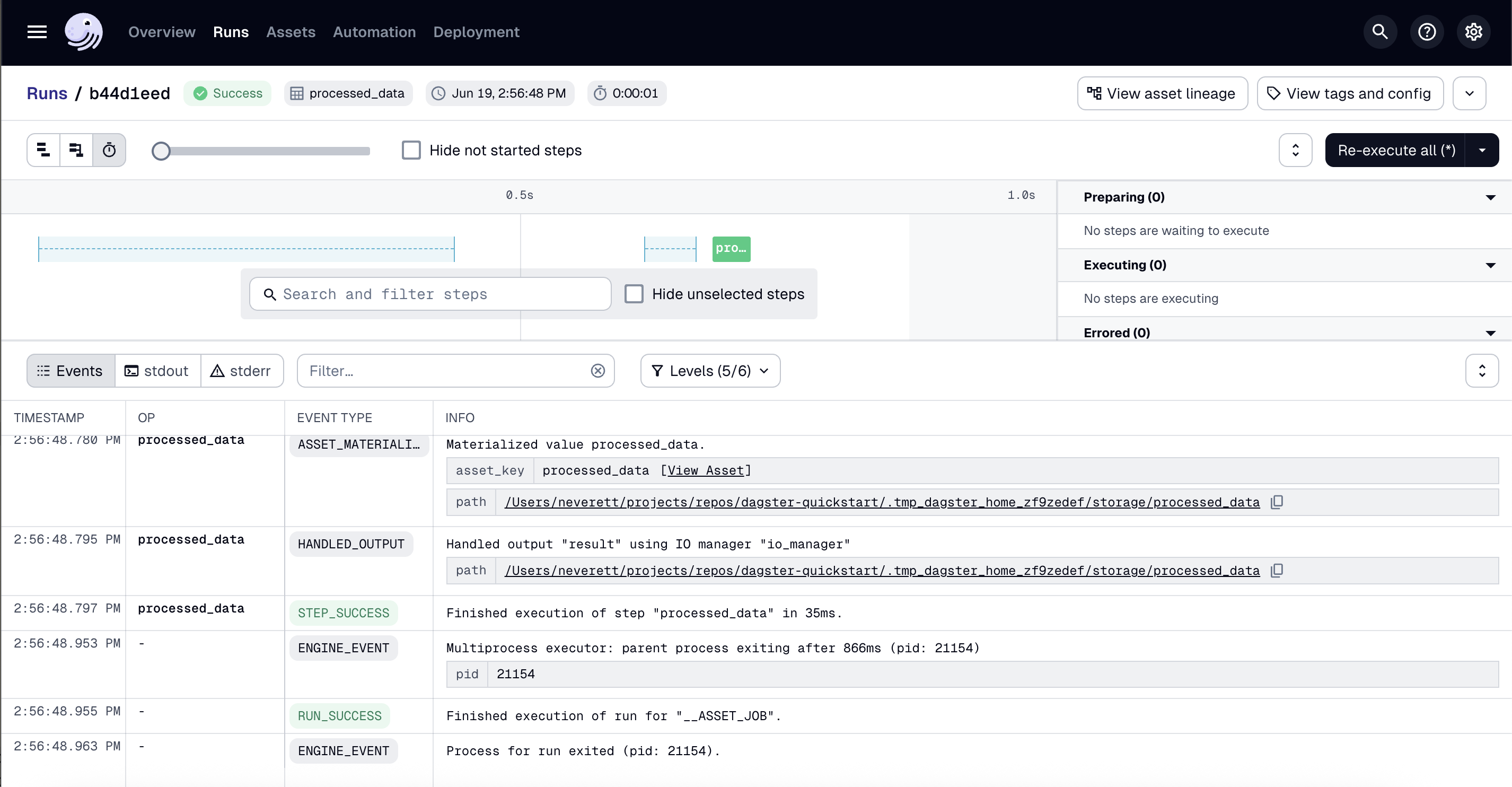
Task: Toggle the timed Gantt view mode
Action: coord(109,150)
